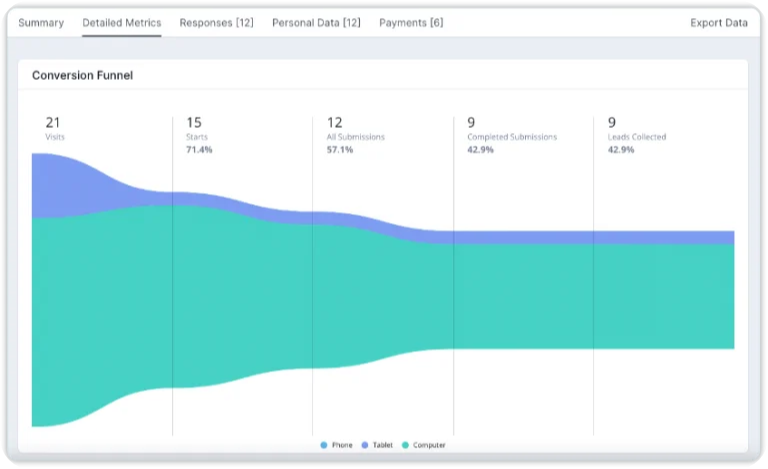
Task: Toggle the Computer legend dot
Action: coord(405,445)
